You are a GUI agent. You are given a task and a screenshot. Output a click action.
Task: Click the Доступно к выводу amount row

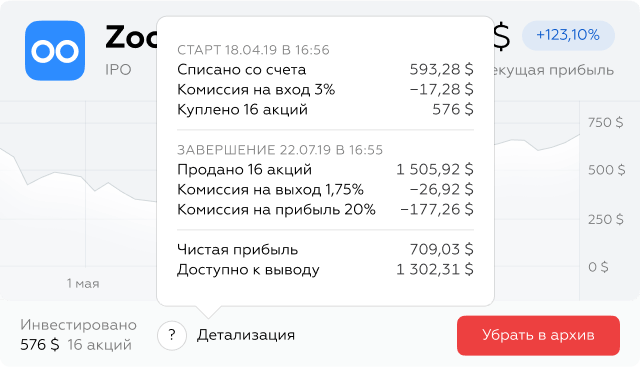coord(325,270)
